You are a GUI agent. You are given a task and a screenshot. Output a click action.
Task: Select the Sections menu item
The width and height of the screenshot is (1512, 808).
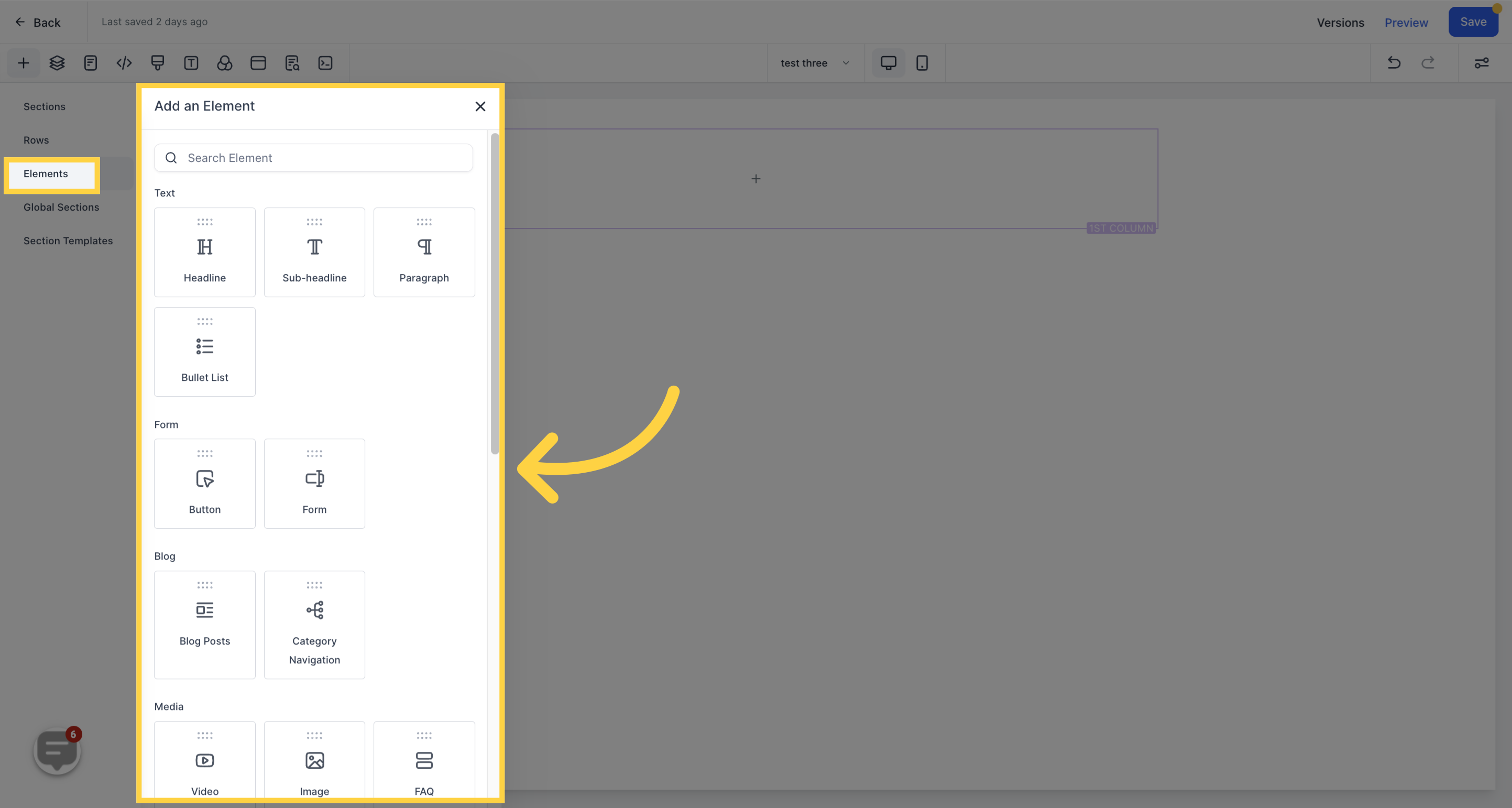tap(44, 106)
